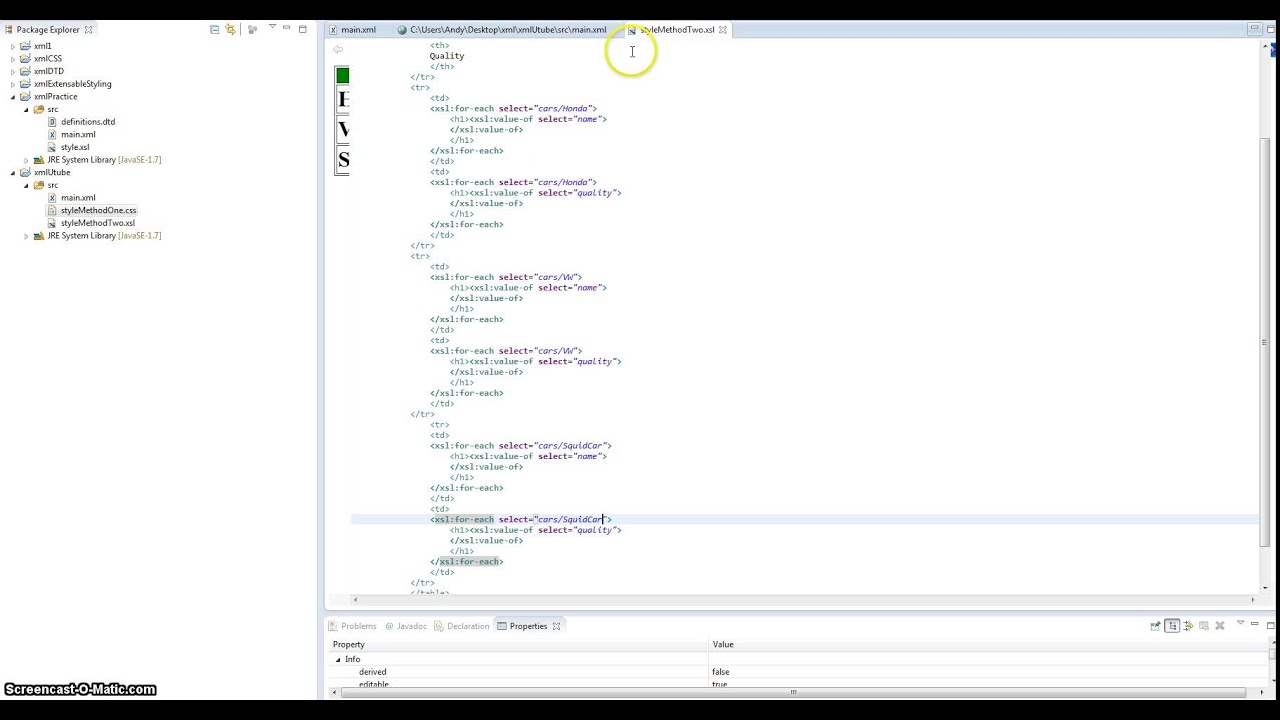Viewport: 1280px width, 720px height.
Task: Maximize the editor area
Action: [x=1270, y=29]
